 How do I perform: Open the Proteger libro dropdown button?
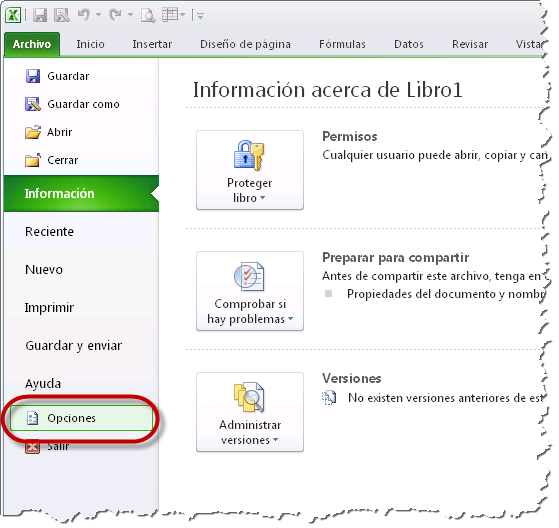click(x=250, y=170)
